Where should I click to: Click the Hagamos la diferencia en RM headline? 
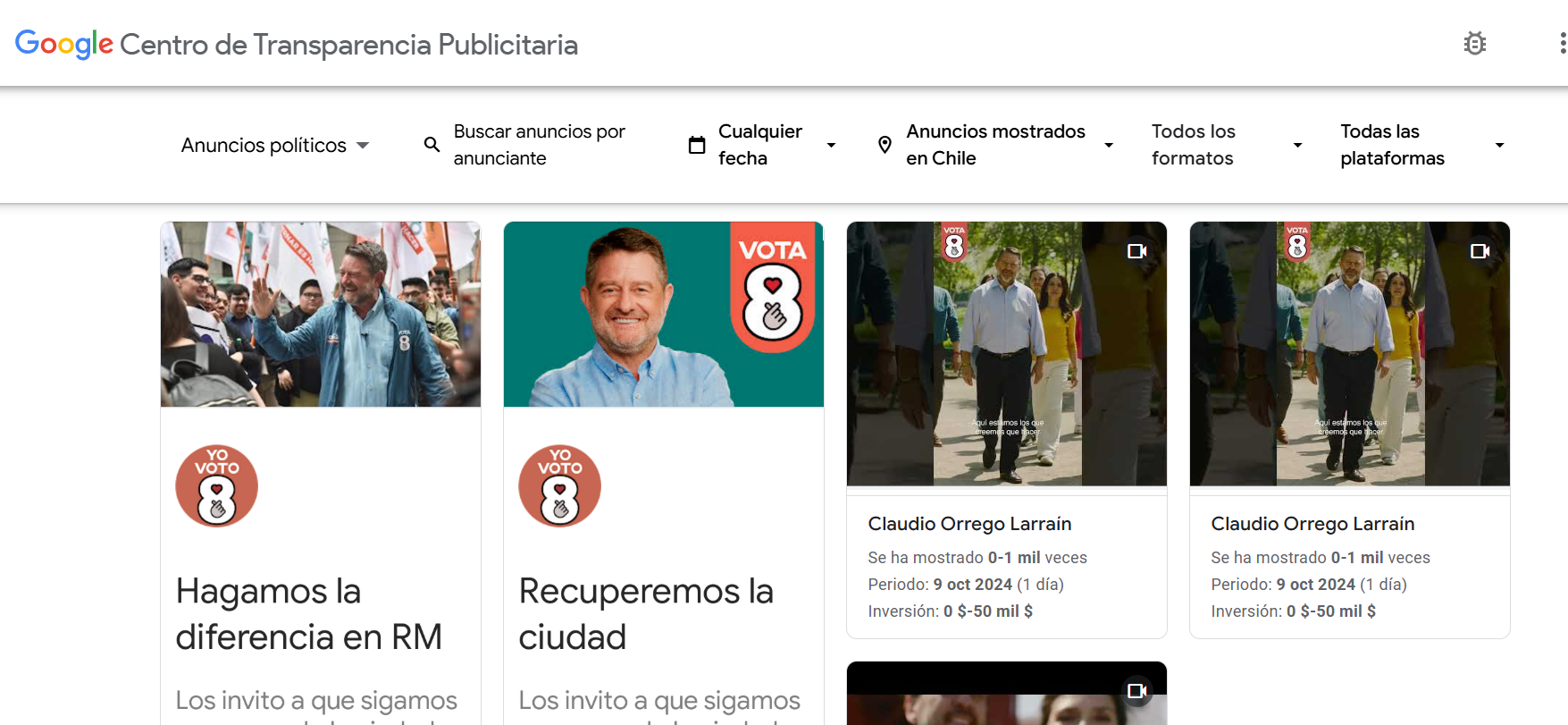(x=309, y=614)
